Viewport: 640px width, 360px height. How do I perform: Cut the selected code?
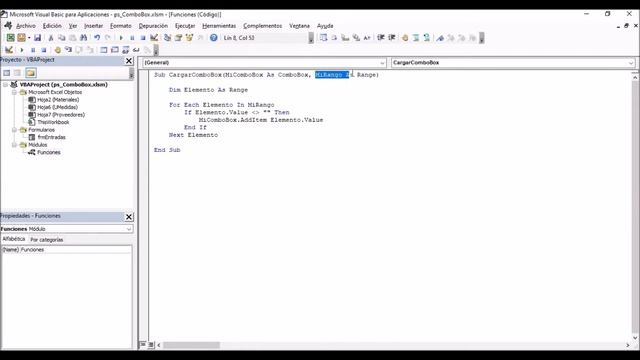click(x=51, y=38)
